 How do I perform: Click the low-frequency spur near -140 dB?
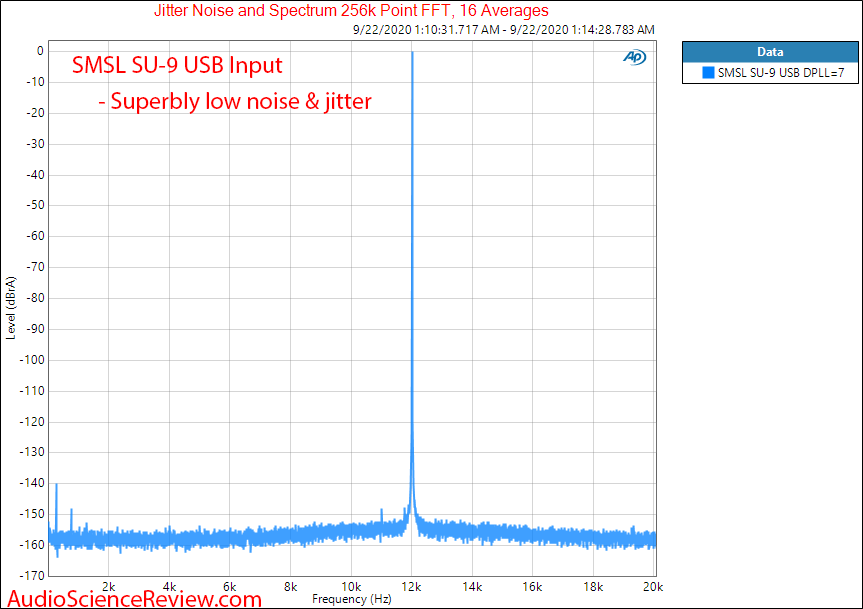[x=56, y=509]
